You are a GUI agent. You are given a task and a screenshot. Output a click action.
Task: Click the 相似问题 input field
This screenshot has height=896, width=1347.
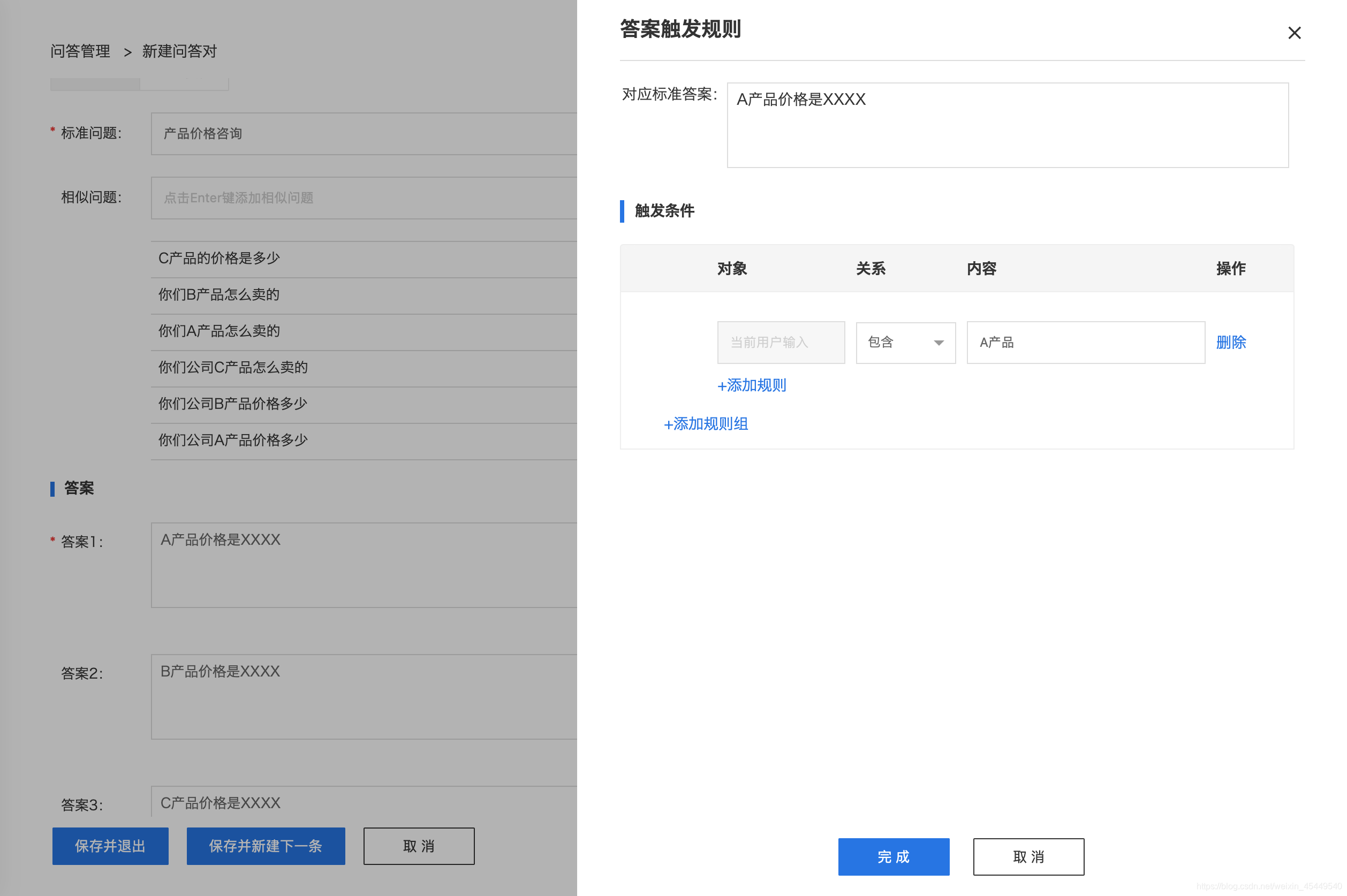coord(364,198)
